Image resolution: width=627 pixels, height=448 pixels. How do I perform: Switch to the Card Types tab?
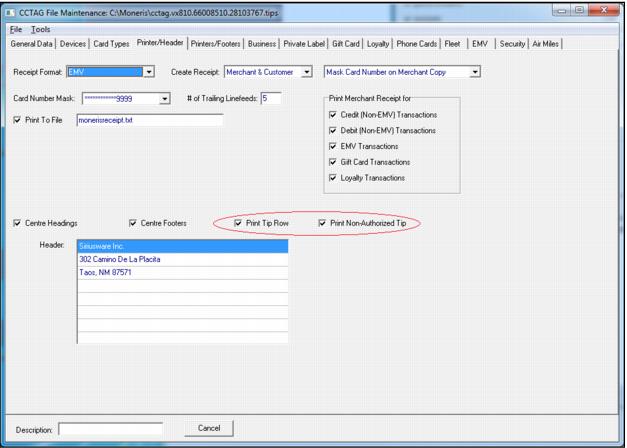tap(111, 44)
